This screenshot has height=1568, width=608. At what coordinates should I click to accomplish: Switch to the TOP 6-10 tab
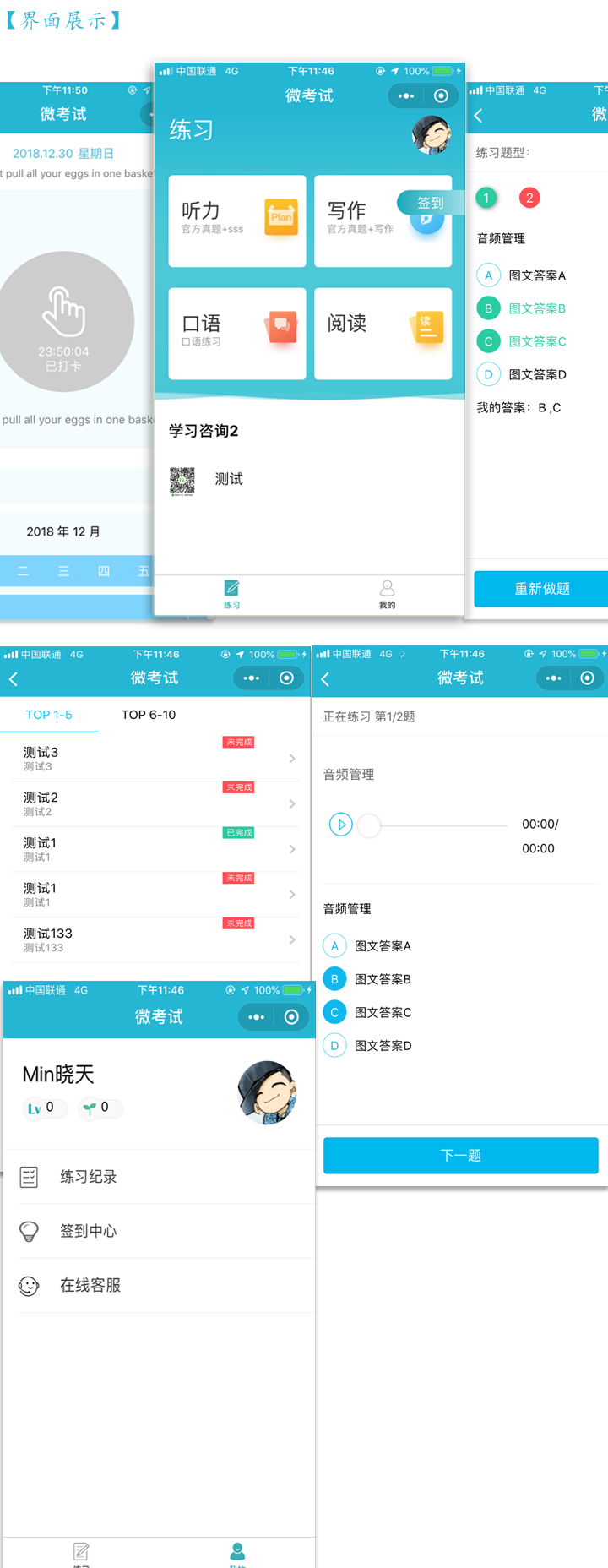pyautogui.click(x=149, y=715)
